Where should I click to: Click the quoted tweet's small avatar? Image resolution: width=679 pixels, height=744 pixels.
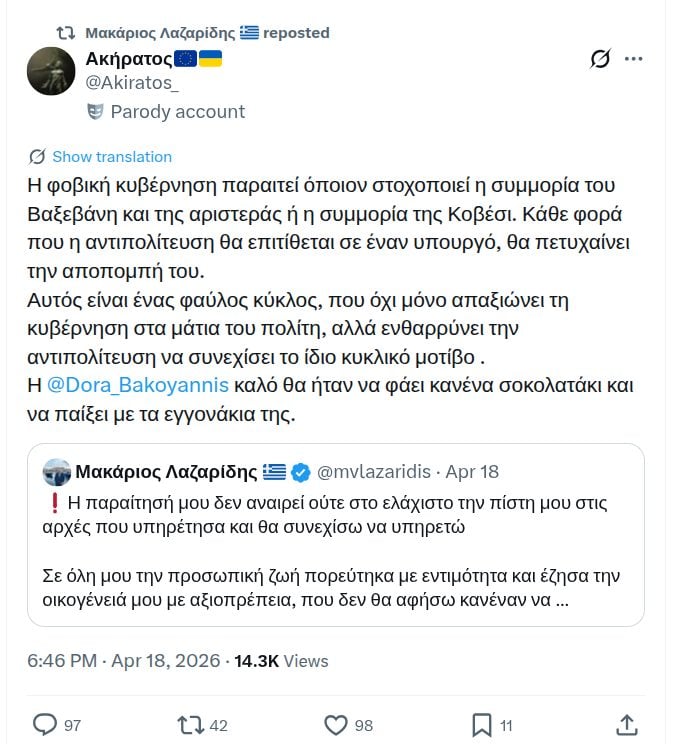point(56,471)
